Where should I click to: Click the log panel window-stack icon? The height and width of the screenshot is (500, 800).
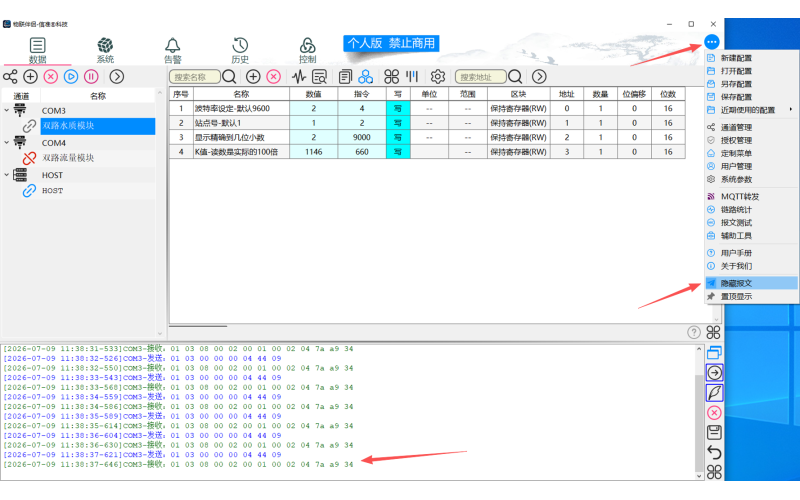click(x=714, y=353)
